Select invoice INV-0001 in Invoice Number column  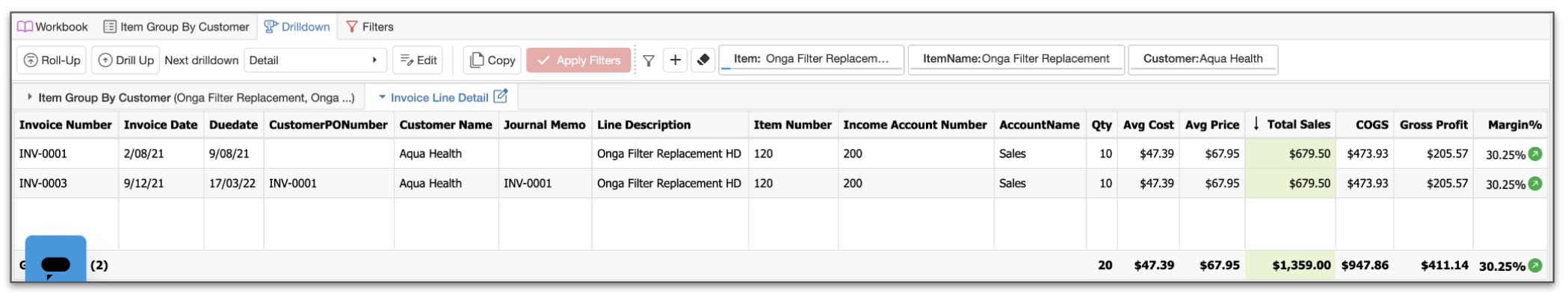43,154
